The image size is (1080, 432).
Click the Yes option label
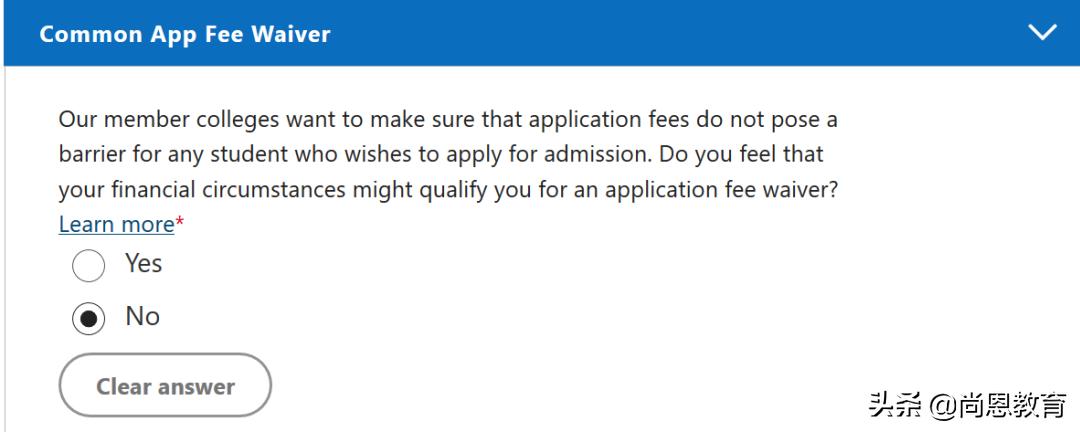pos(143,263)
